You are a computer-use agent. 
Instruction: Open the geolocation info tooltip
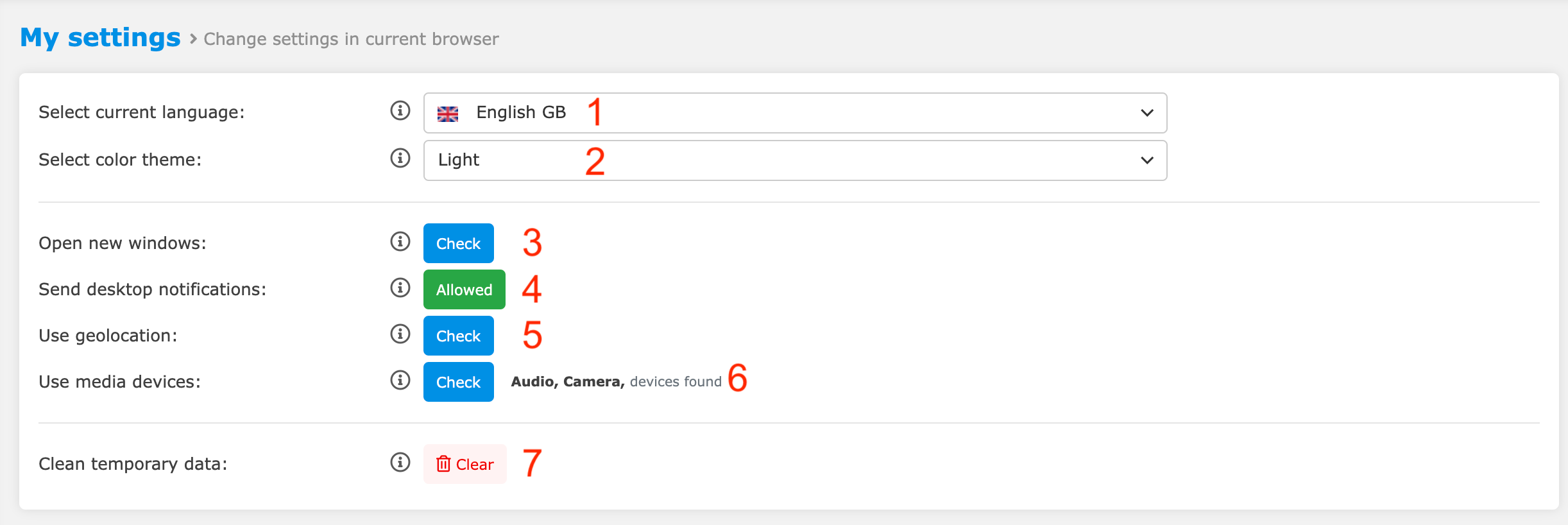(400, 334)
